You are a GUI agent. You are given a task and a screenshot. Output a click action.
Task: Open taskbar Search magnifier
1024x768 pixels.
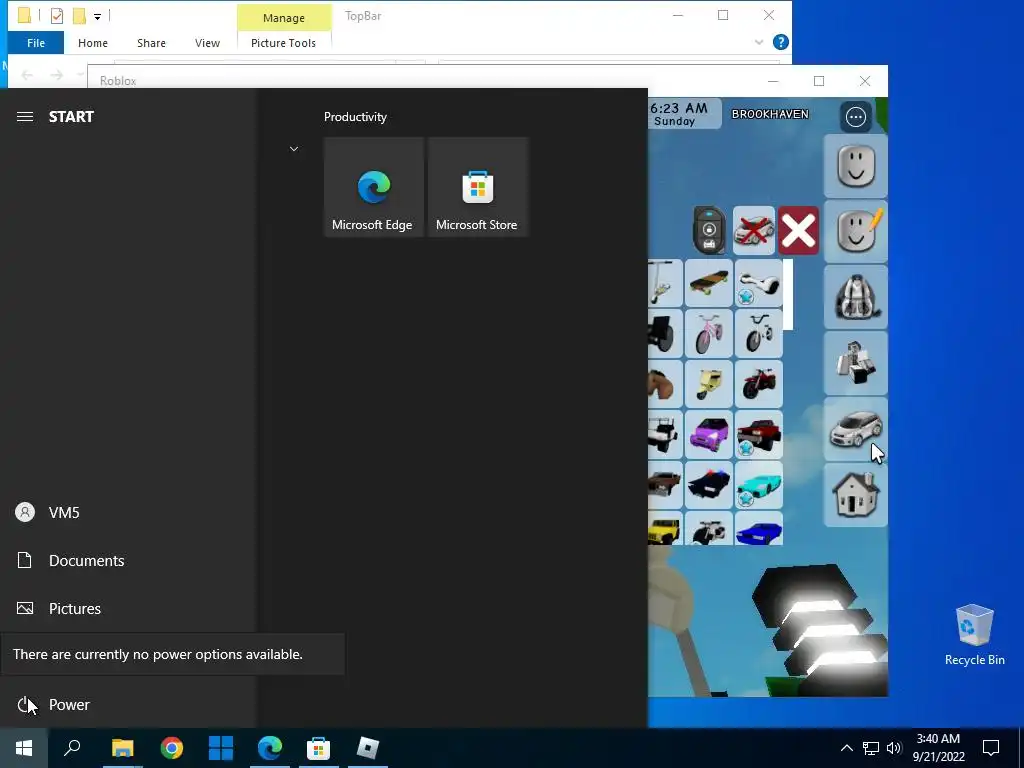(72, 748)
